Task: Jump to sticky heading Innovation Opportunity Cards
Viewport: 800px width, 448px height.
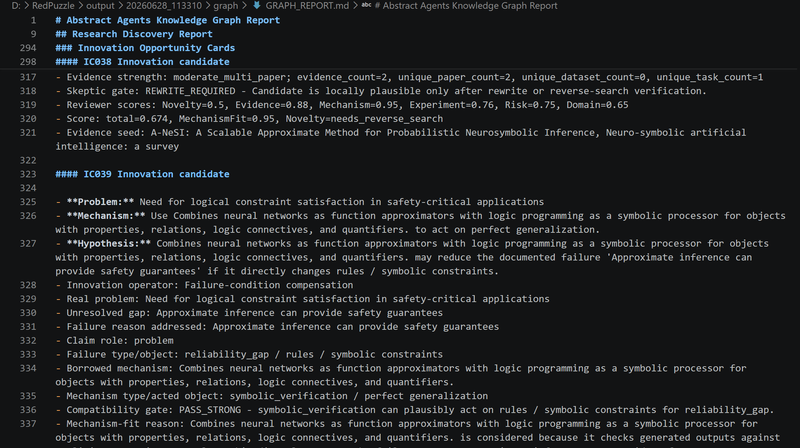Action: [145, 47]
